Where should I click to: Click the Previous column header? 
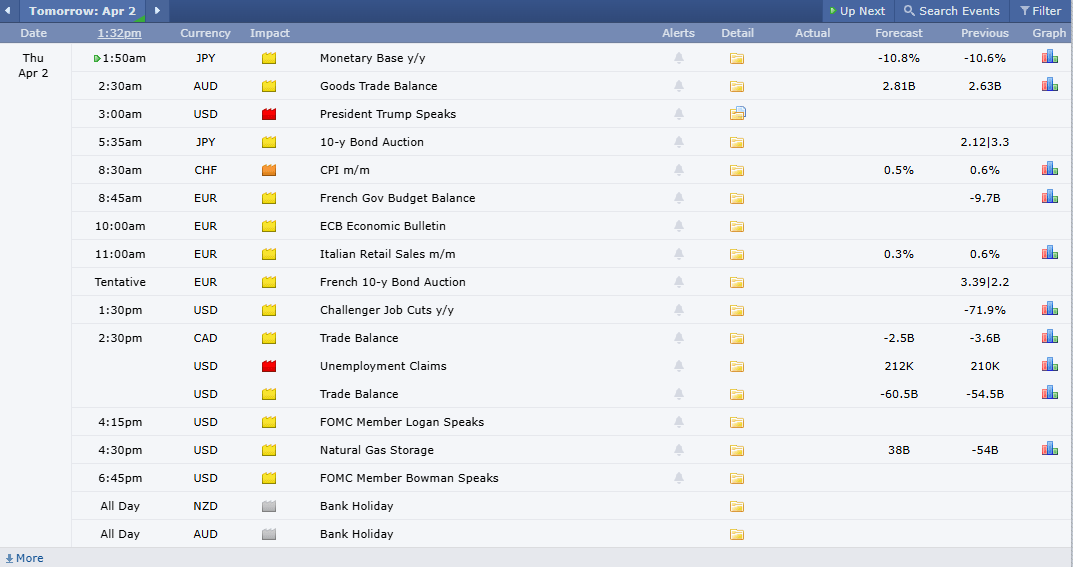tap(985, 33)
